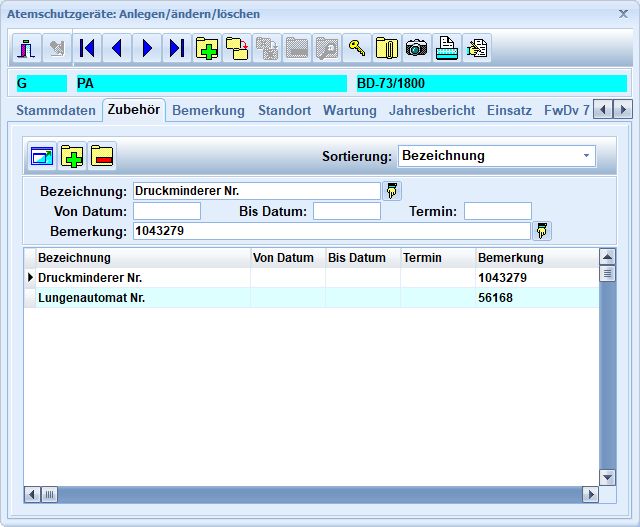640x527 pixels.
Task: Click the Bis Datum input field
Action: (x=347, y=211)
